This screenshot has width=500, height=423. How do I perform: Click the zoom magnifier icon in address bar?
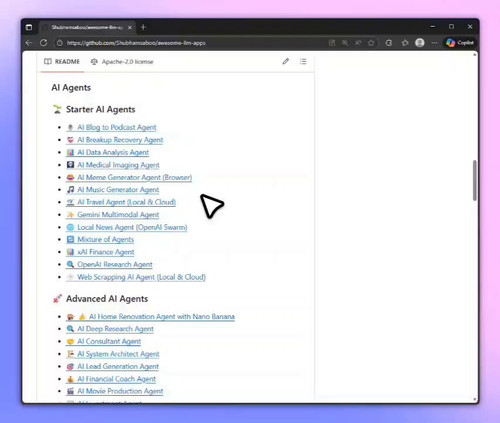(x=345, y=43)
